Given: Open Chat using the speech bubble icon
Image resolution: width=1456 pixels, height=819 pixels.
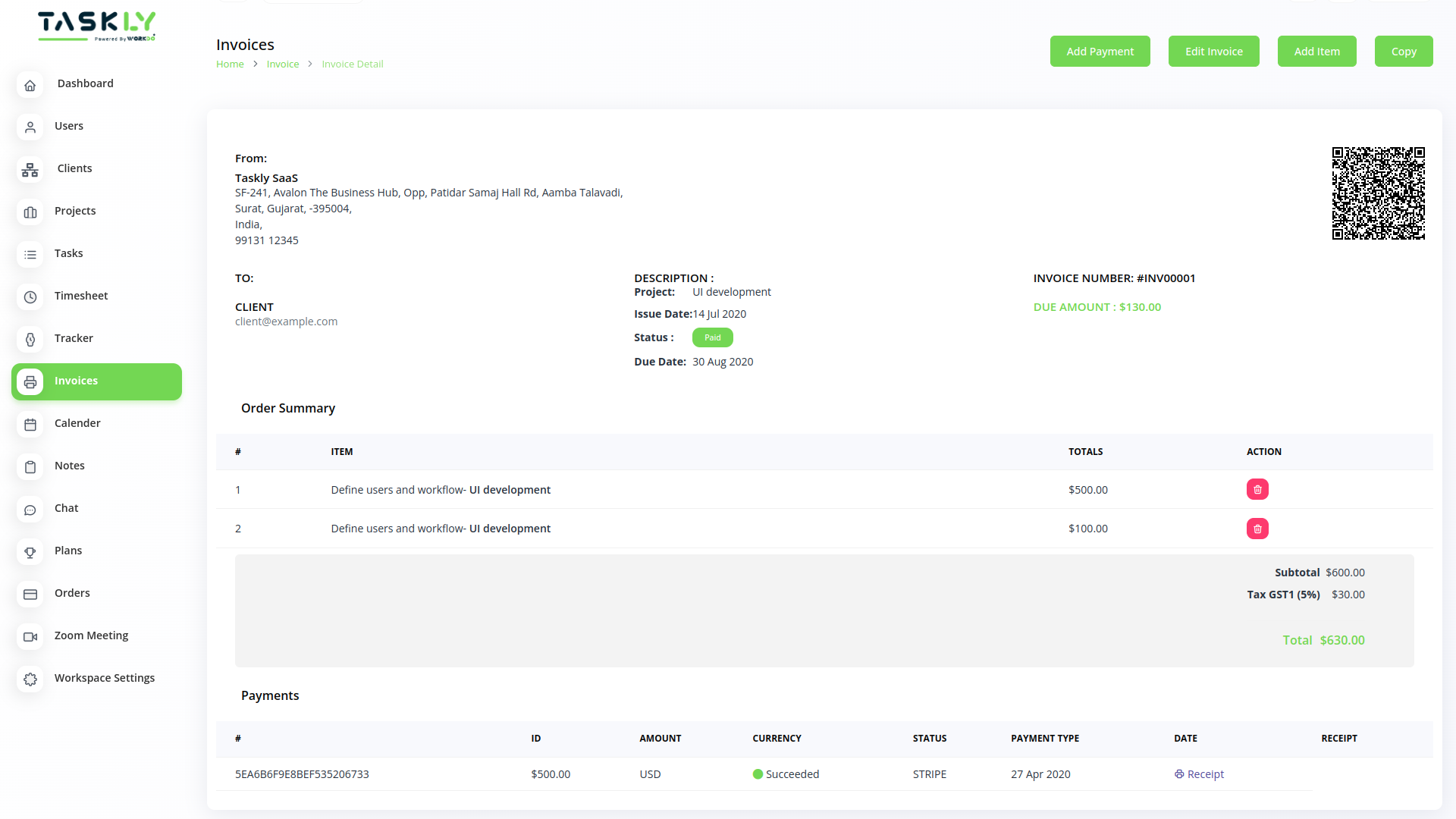Looking at the screenshot, I should [30, 510].
